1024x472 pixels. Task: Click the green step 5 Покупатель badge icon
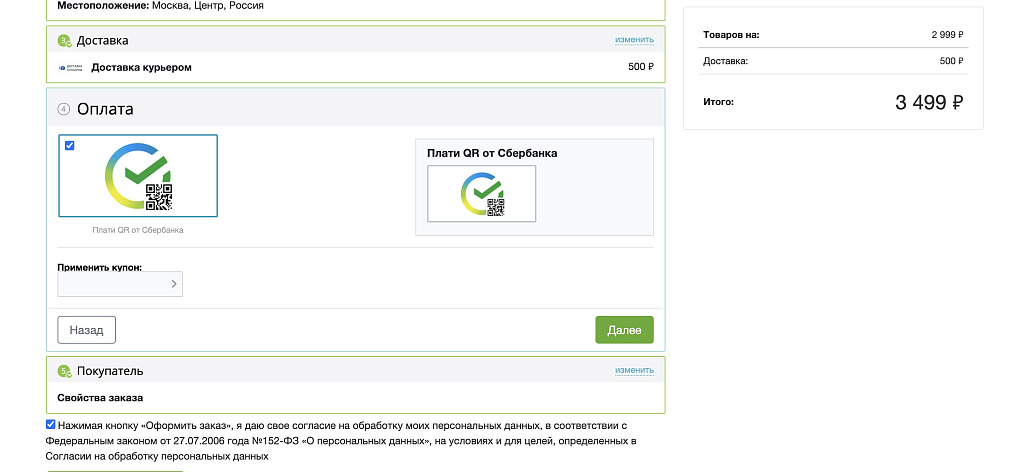pyautogui.click(x=64, y=371)
